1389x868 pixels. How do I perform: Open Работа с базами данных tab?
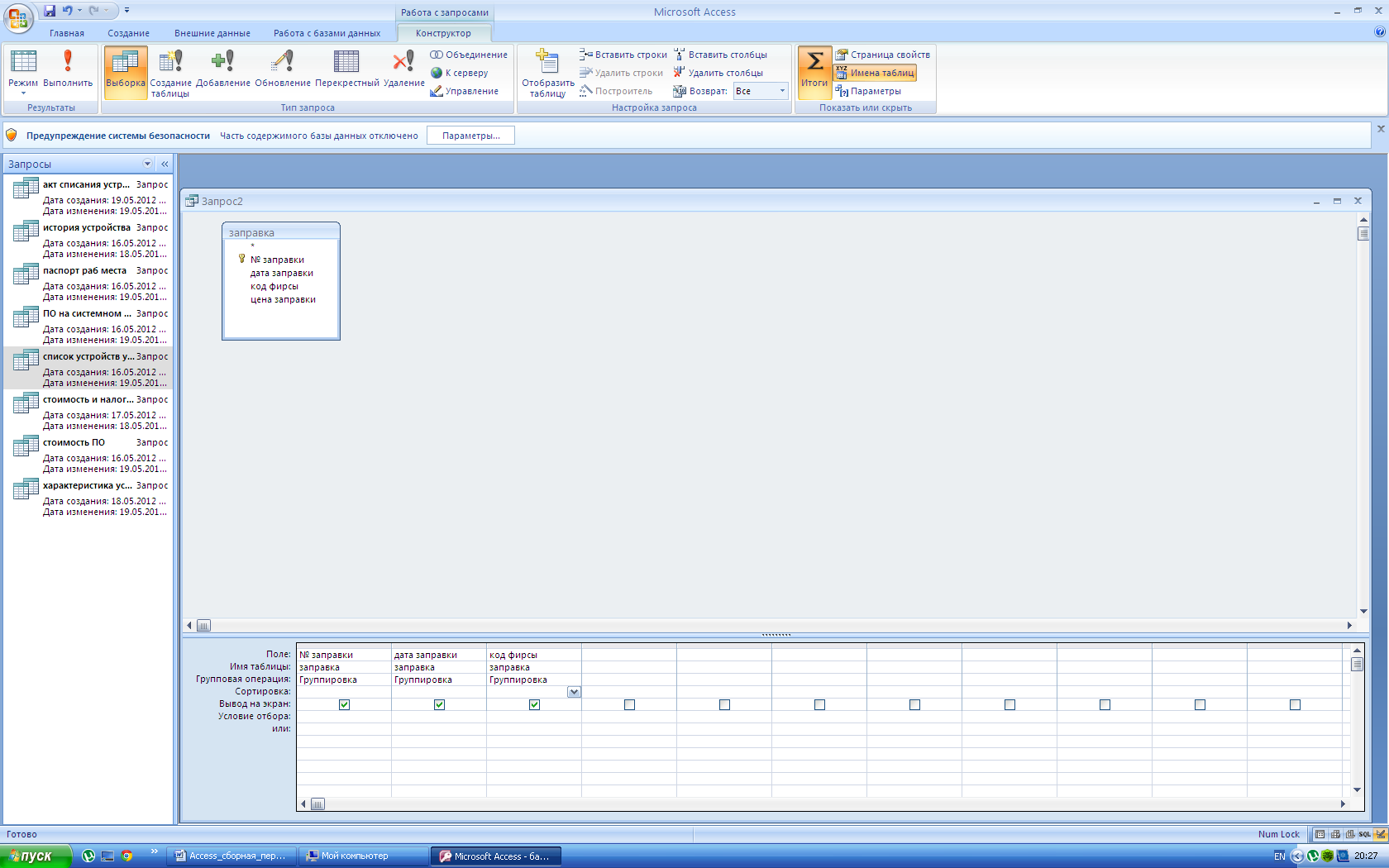coord(327,33)
